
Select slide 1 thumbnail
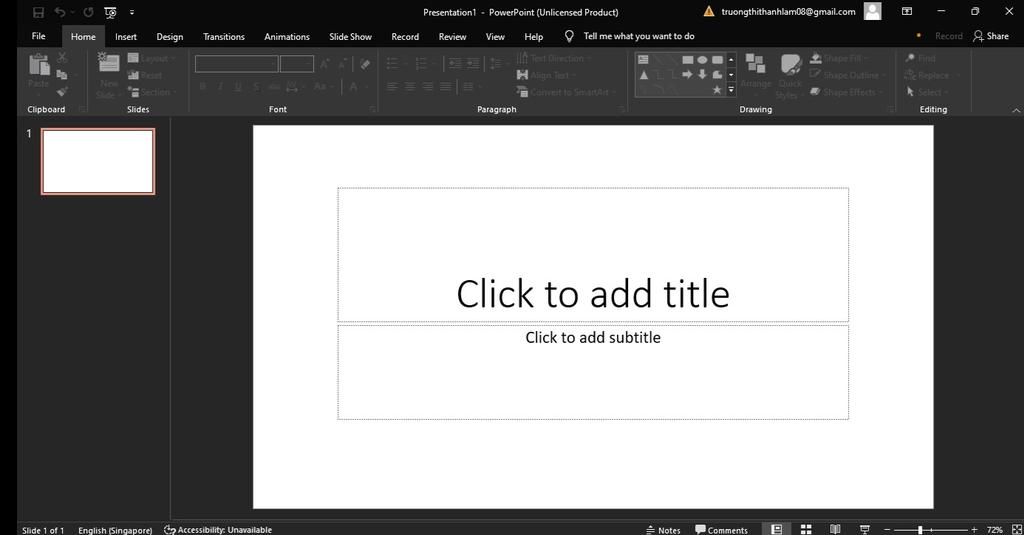pos(98,161)
